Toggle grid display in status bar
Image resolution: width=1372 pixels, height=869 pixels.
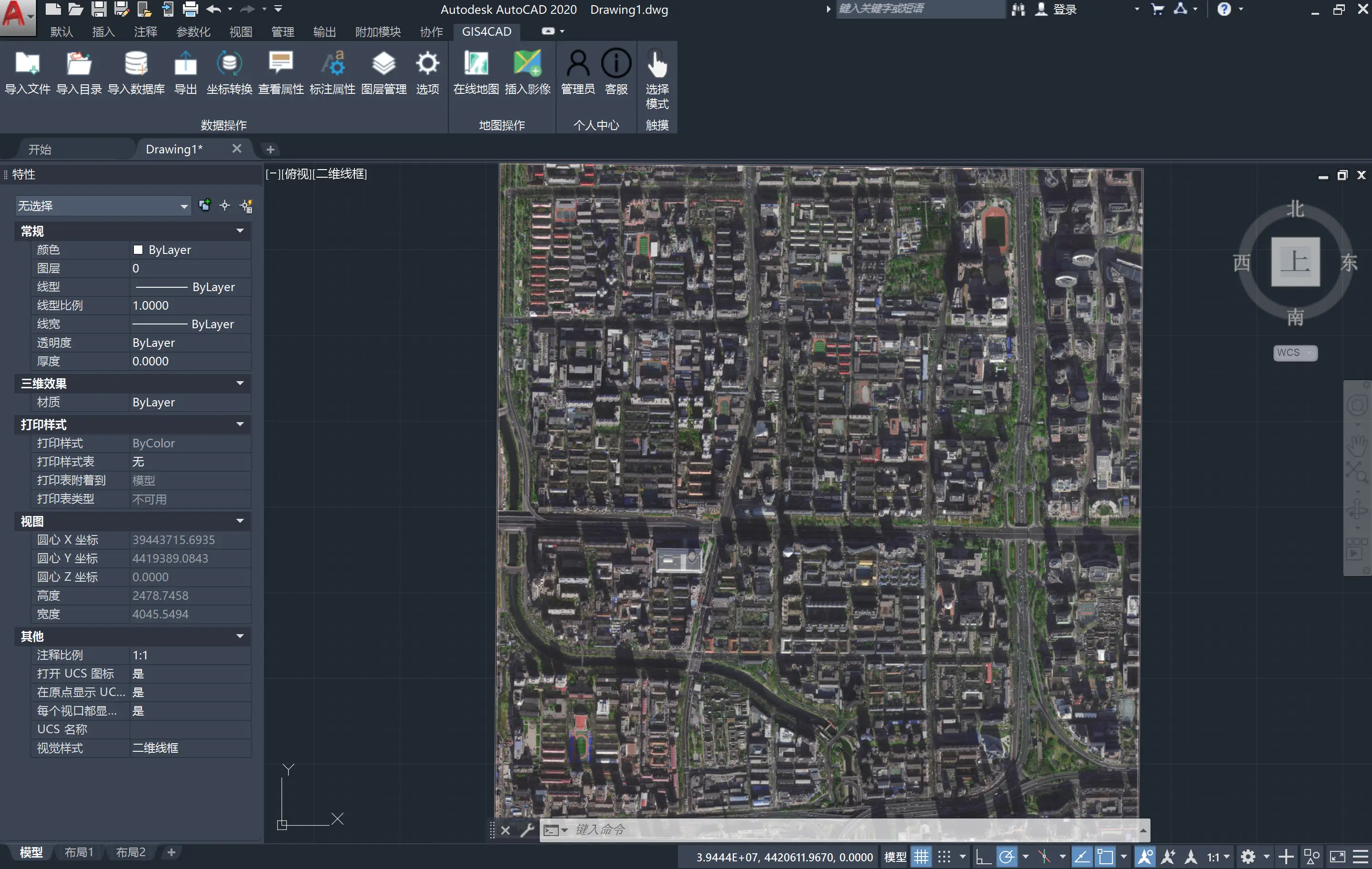921,857
